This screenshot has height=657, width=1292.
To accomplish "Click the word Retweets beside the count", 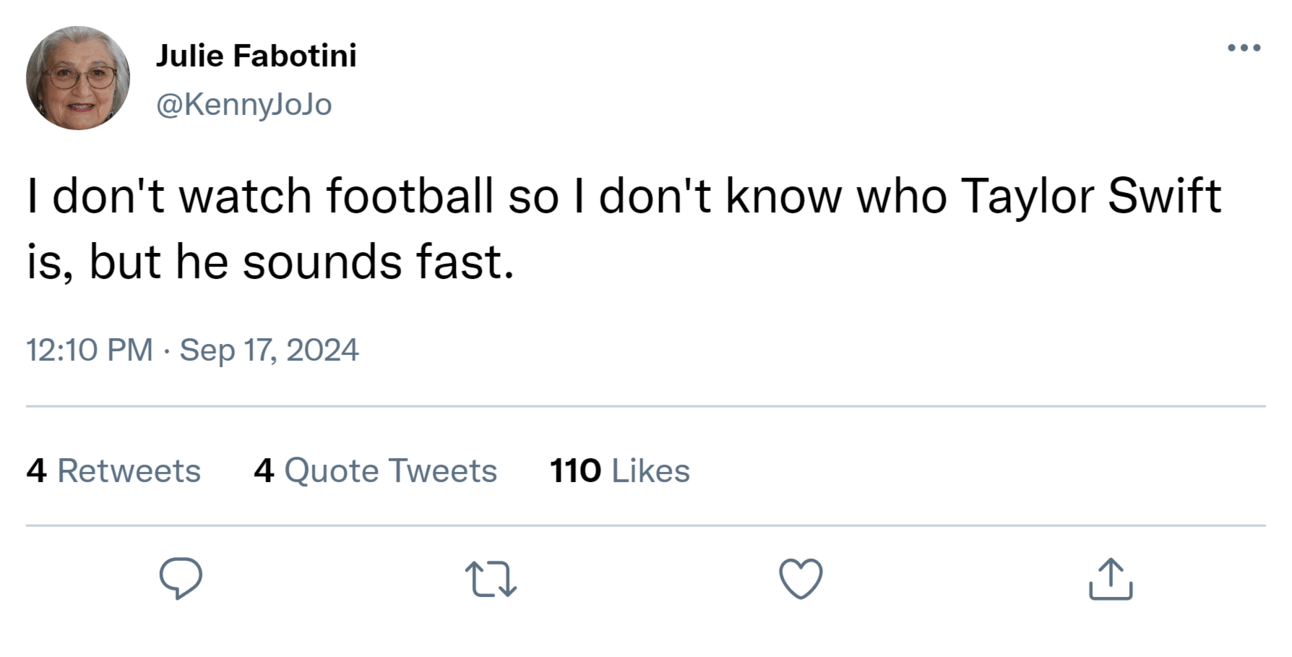I will click(x=129, y=471).
